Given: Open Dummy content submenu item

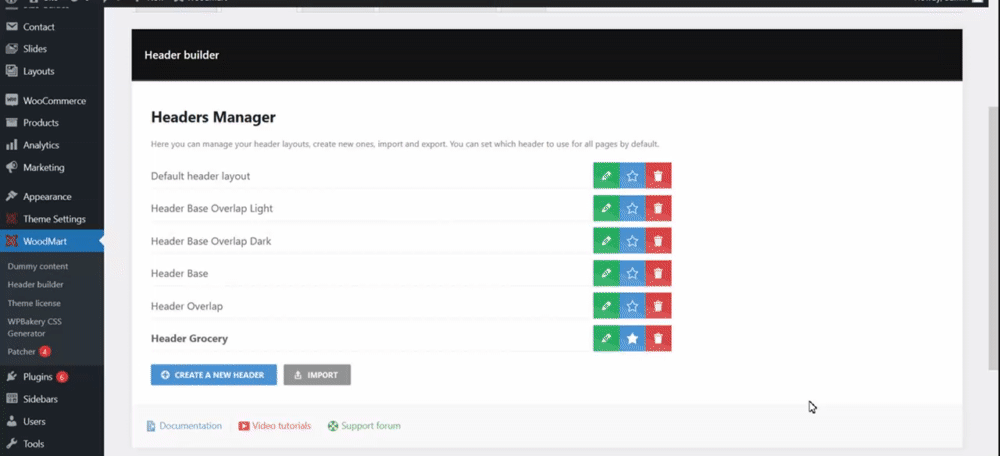Looking at the screenshot, I should (38, 266).
